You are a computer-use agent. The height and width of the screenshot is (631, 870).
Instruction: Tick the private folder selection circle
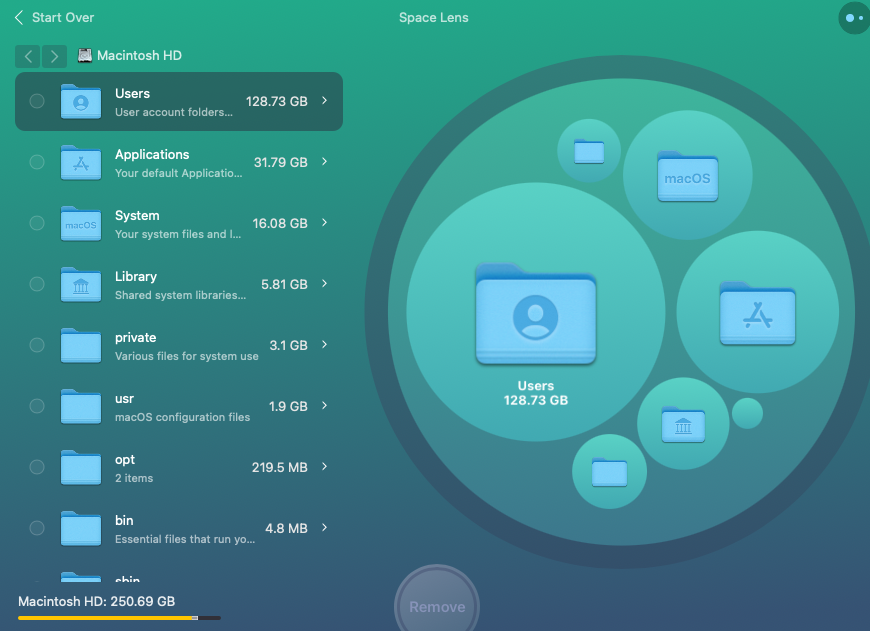[x=37, y=345]
